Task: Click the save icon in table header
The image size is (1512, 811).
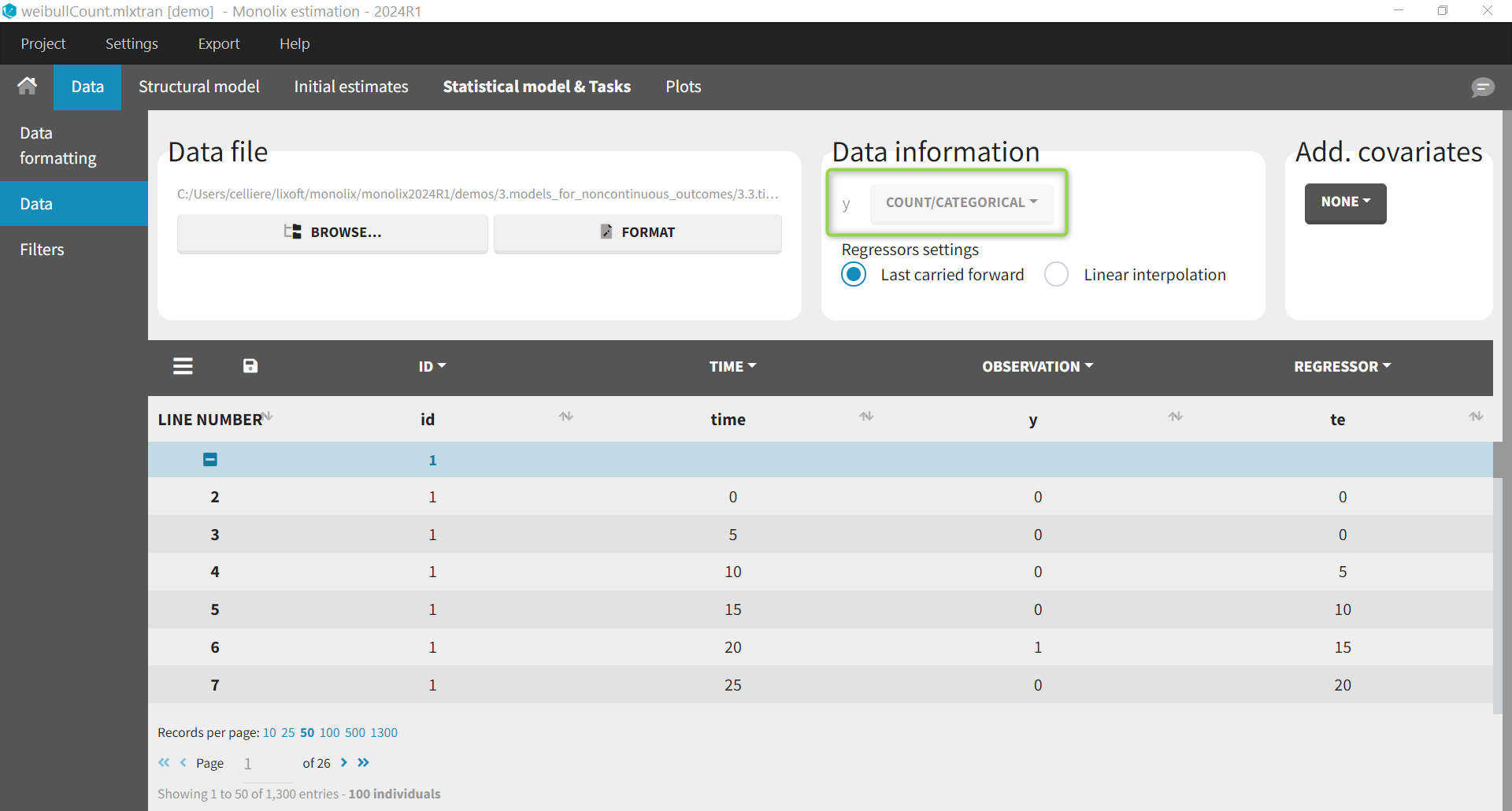Action: coord(250,366)
